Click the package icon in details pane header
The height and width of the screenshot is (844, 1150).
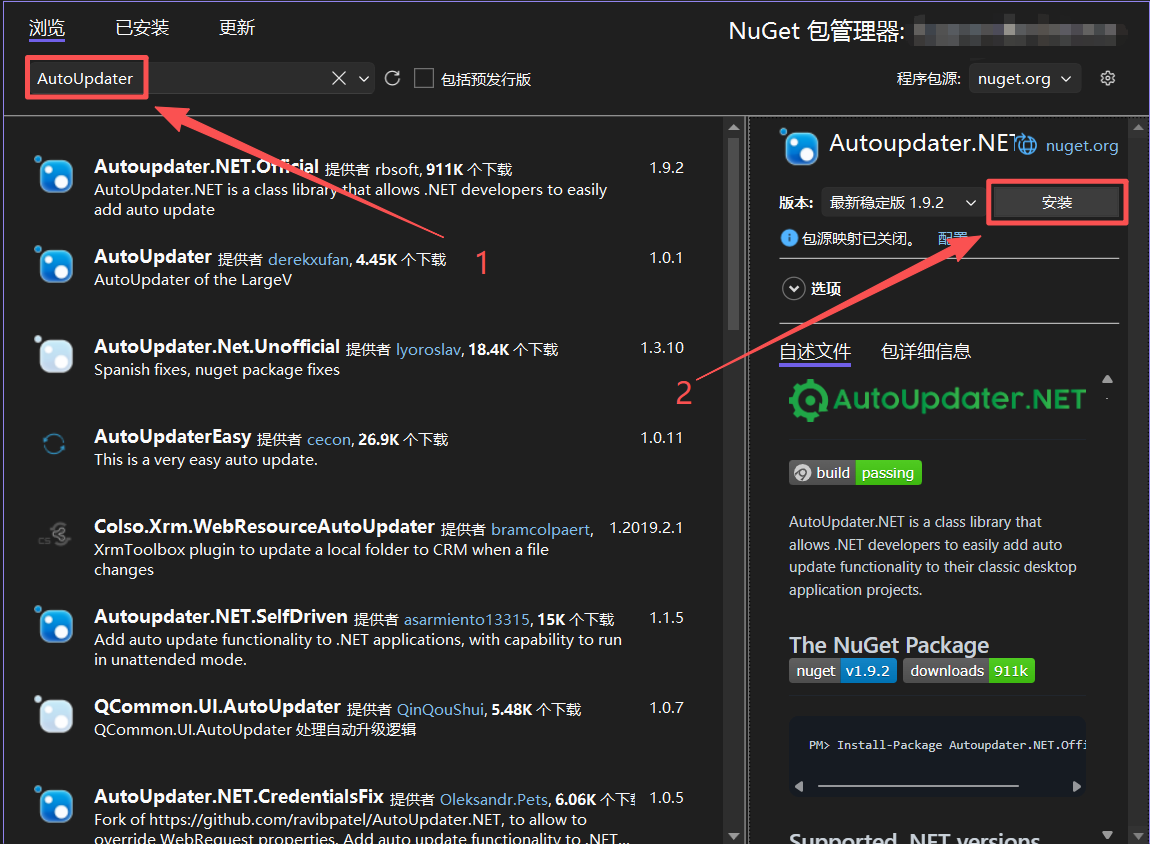801,148
